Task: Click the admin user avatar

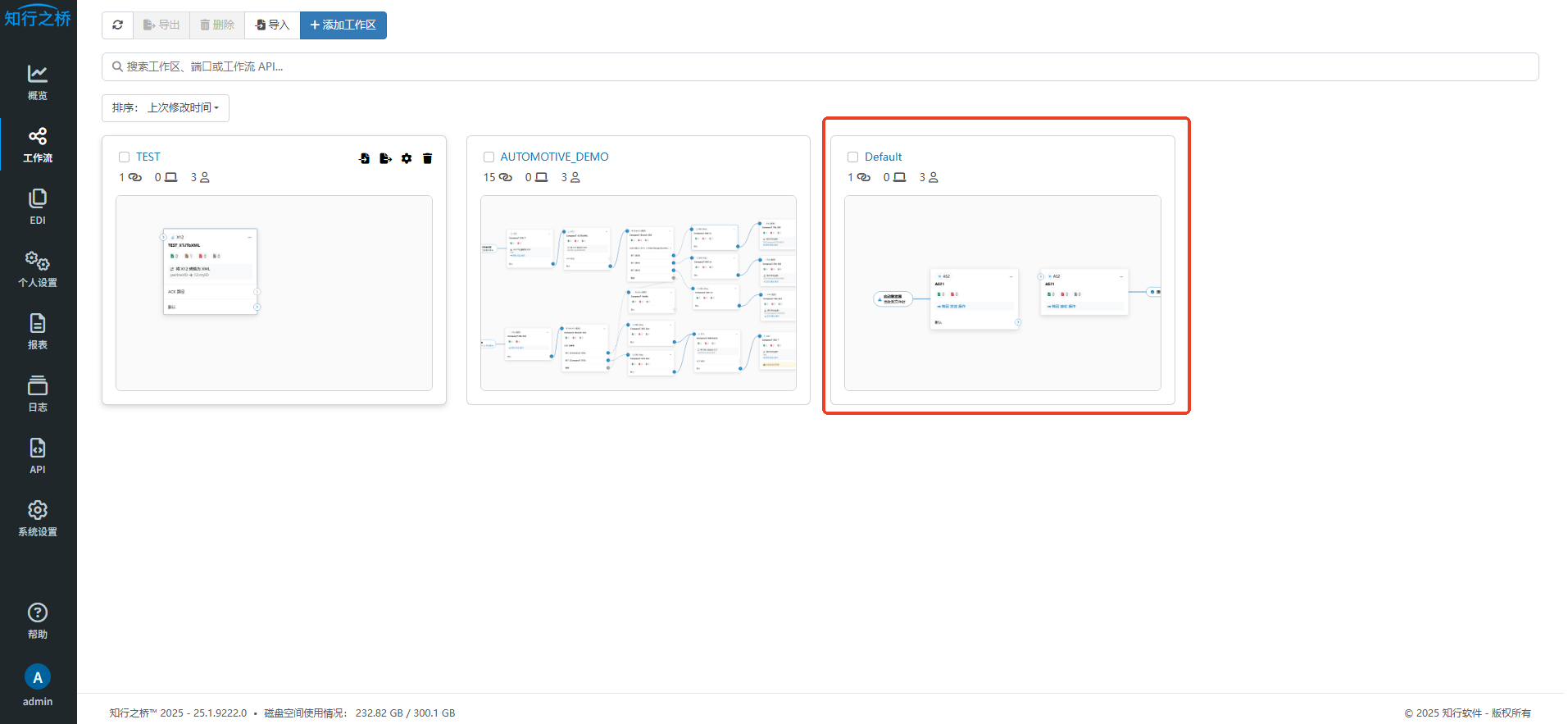Action: [x=38, y=677]
